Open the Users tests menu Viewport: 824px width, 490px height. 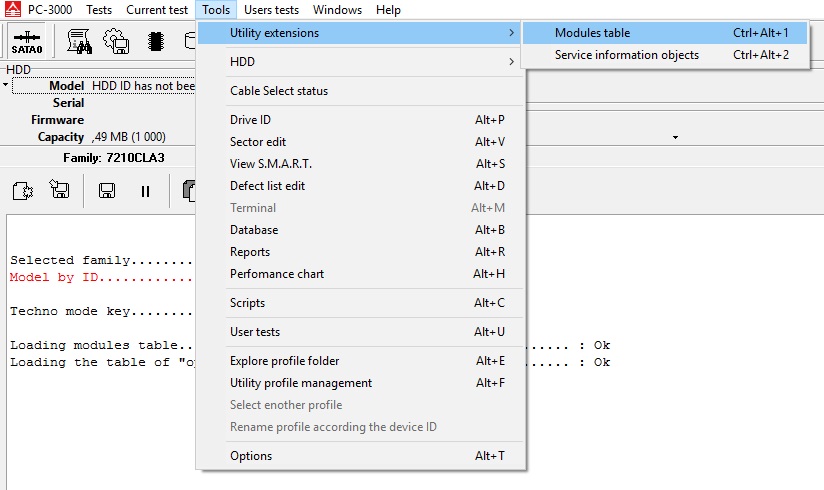(271, 10)
